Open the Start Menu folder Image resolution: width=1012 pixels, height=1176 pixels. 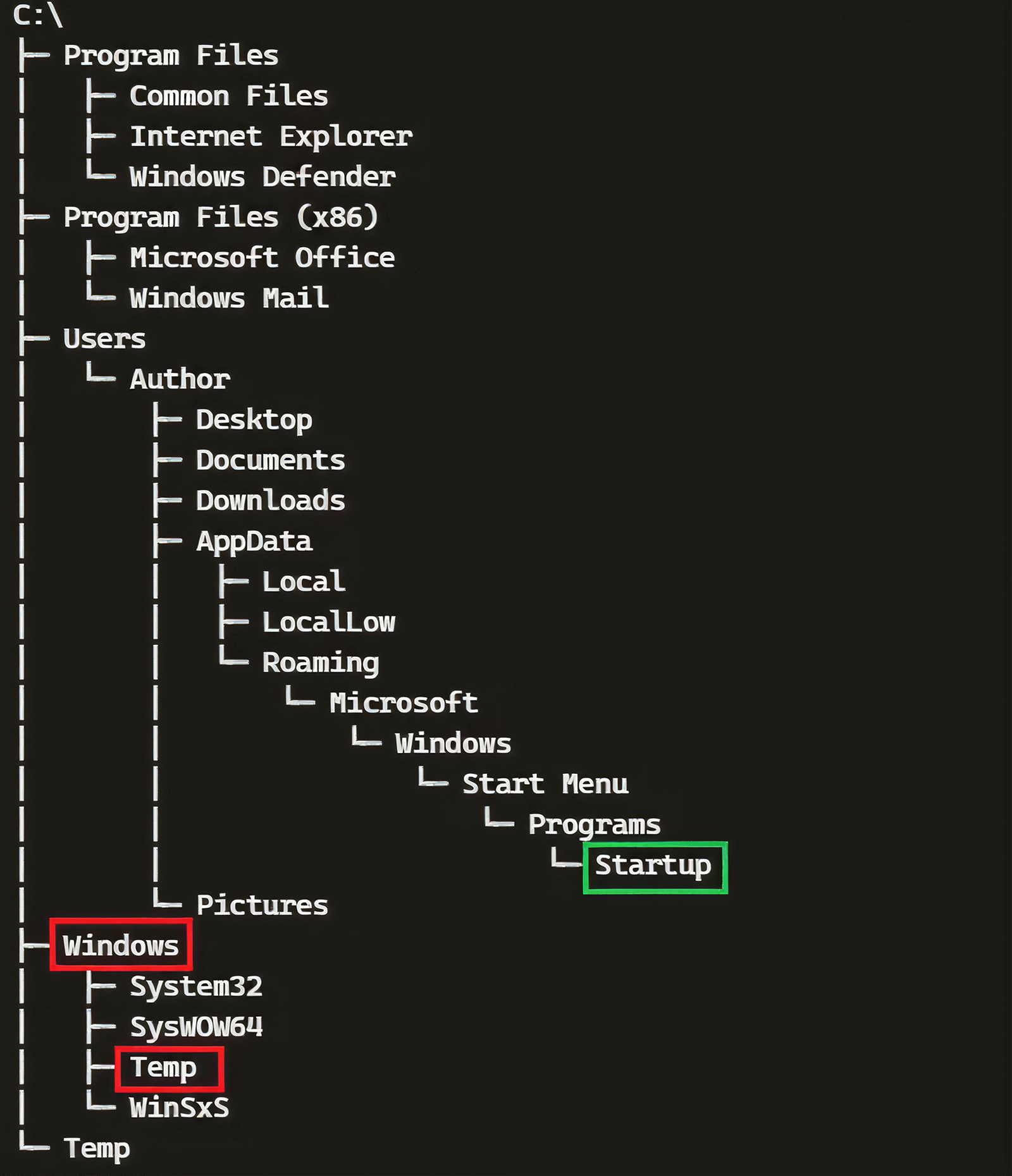[545, 784]
